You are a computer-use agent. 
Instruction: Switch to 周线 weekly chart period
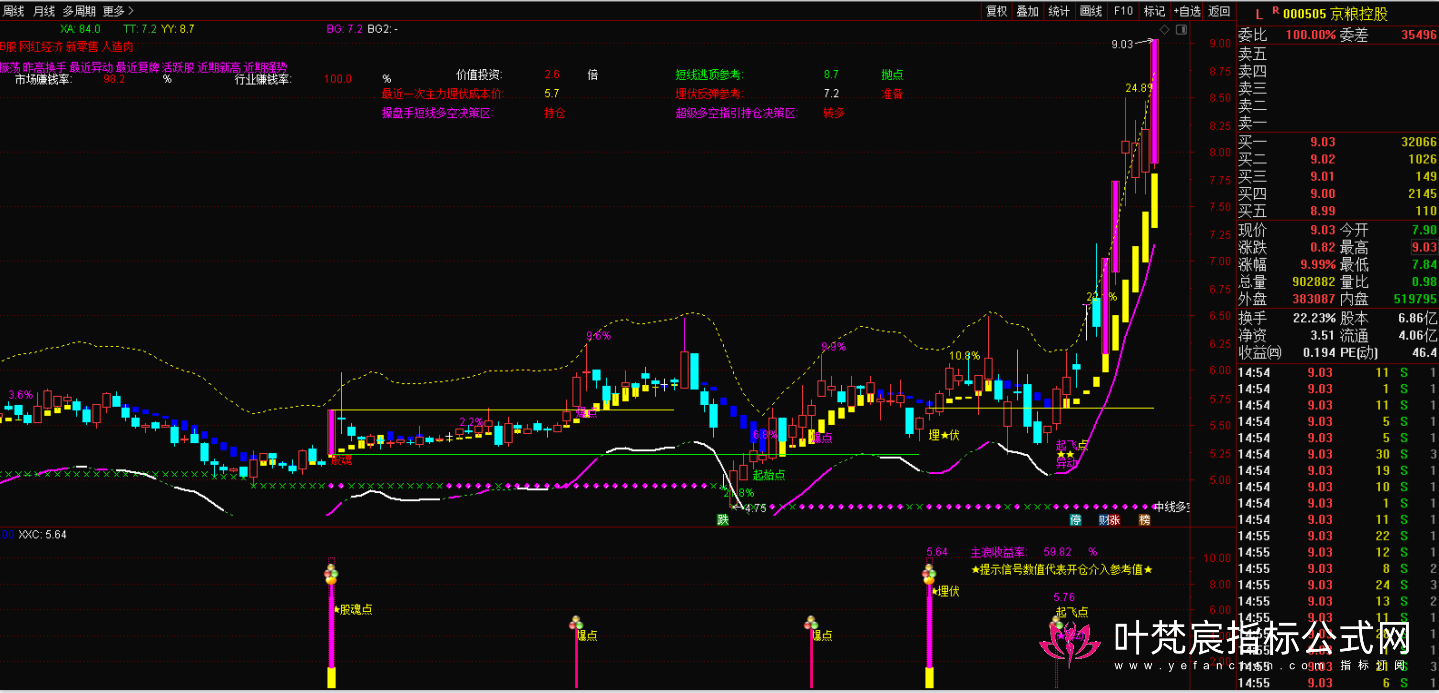pos(13,11)
